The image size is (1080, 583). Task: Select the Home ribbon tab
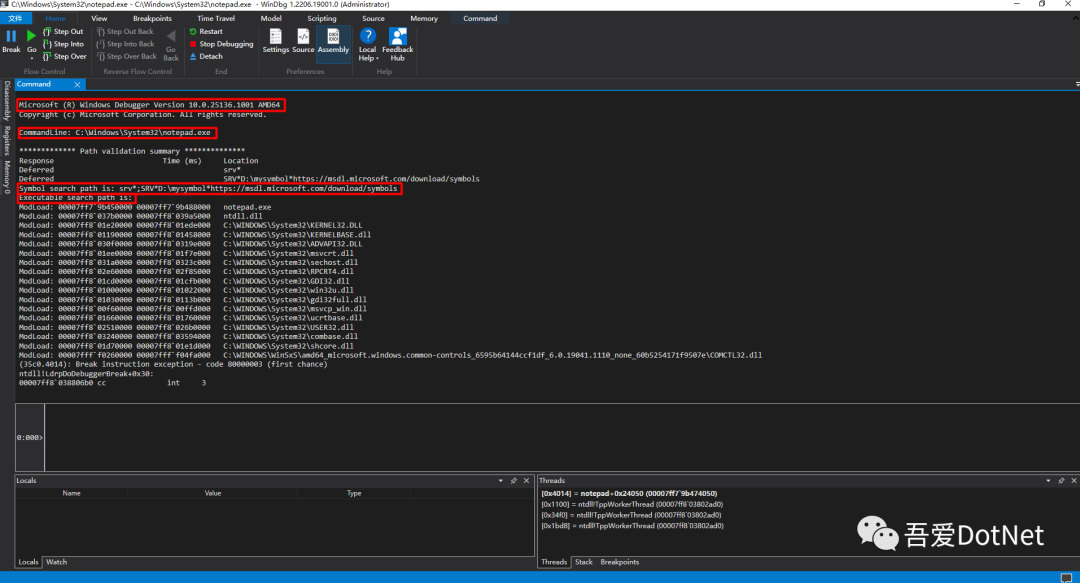tap(55, 19)
